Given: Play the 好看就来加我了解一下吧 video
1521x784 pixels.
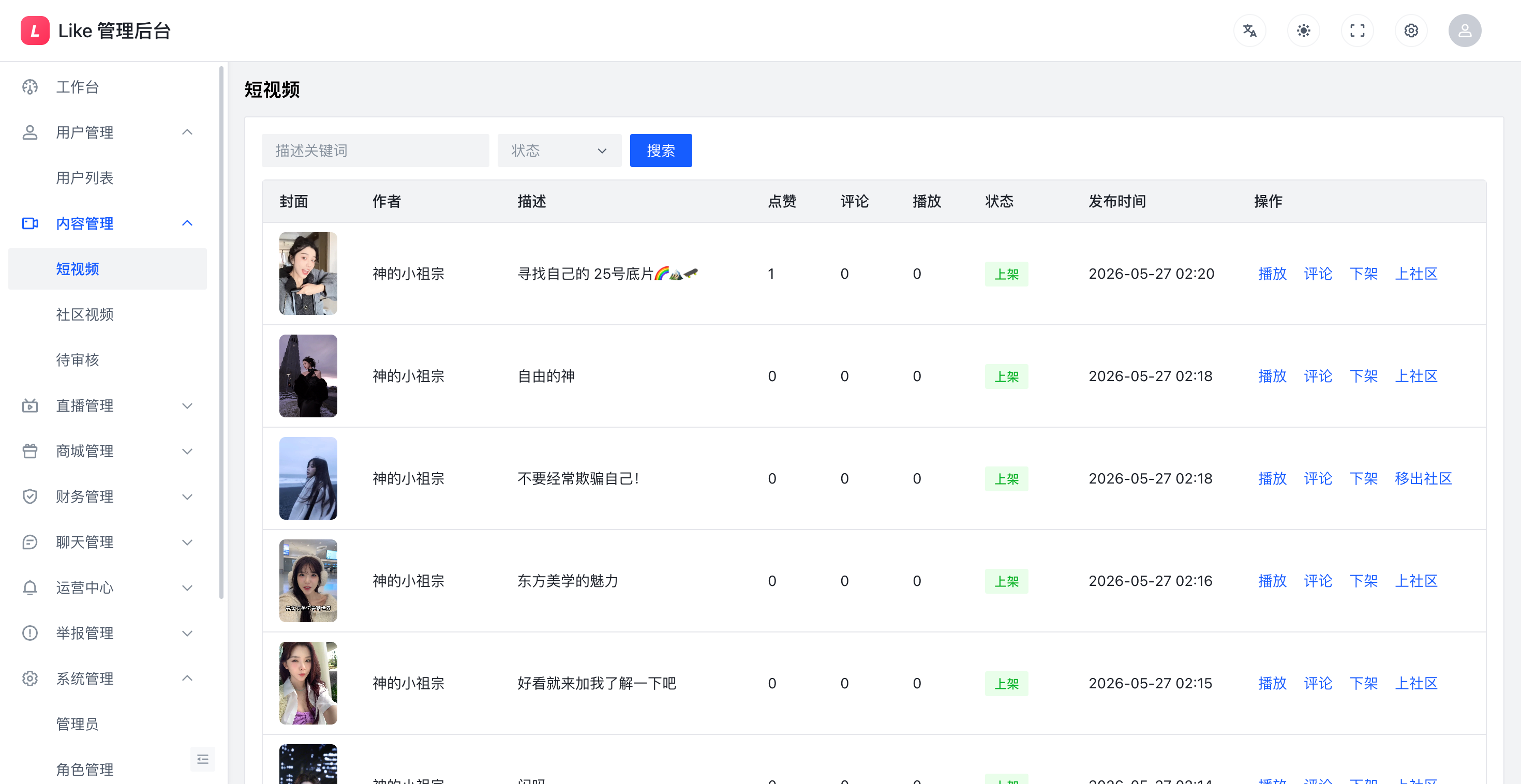Looking at the screenshot, I should 1272,683.
